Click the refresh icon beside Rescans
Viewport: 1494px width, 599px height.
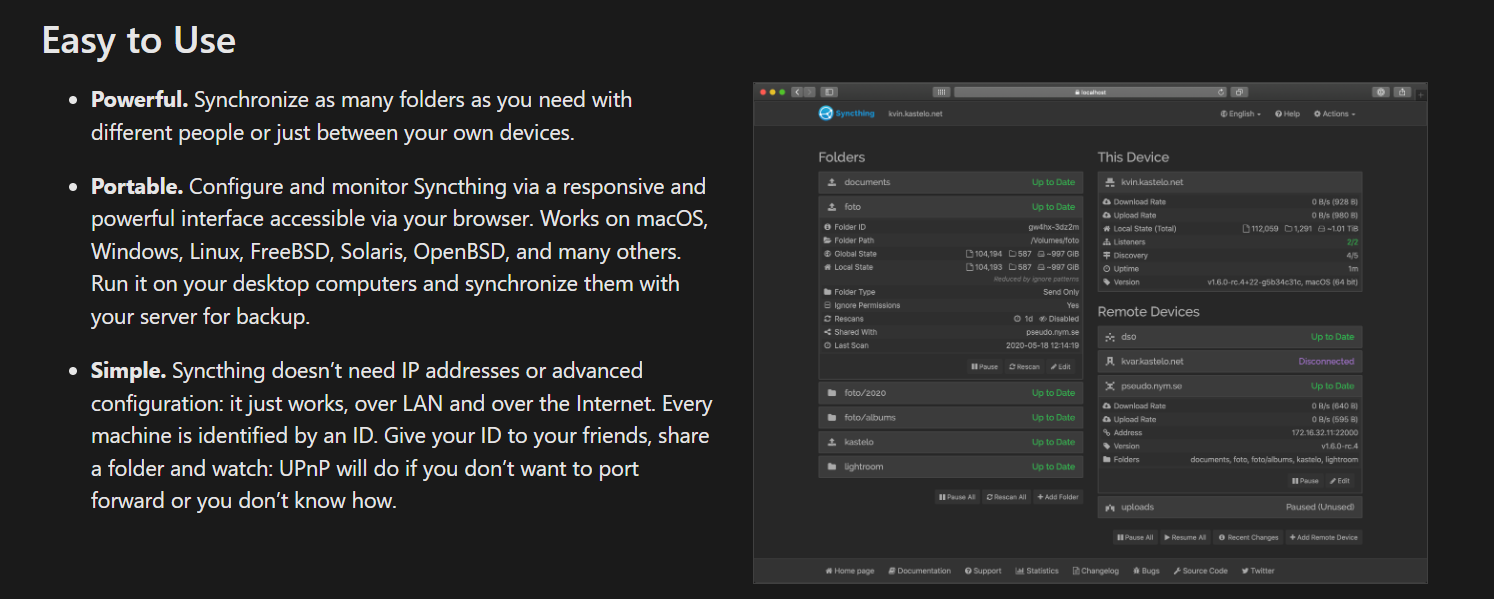pyautogui.click(x=827, y=319)
